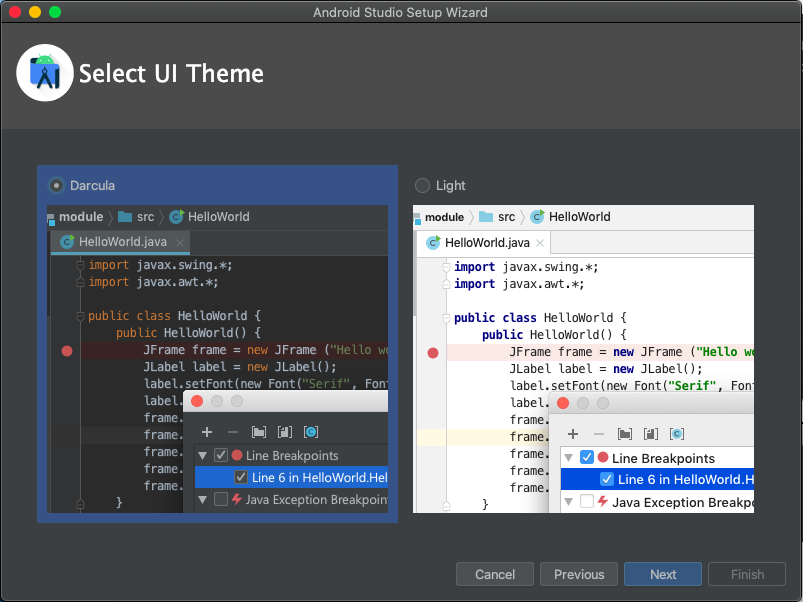
Task: Proceed with the Next button
Action: coord(663,574)
